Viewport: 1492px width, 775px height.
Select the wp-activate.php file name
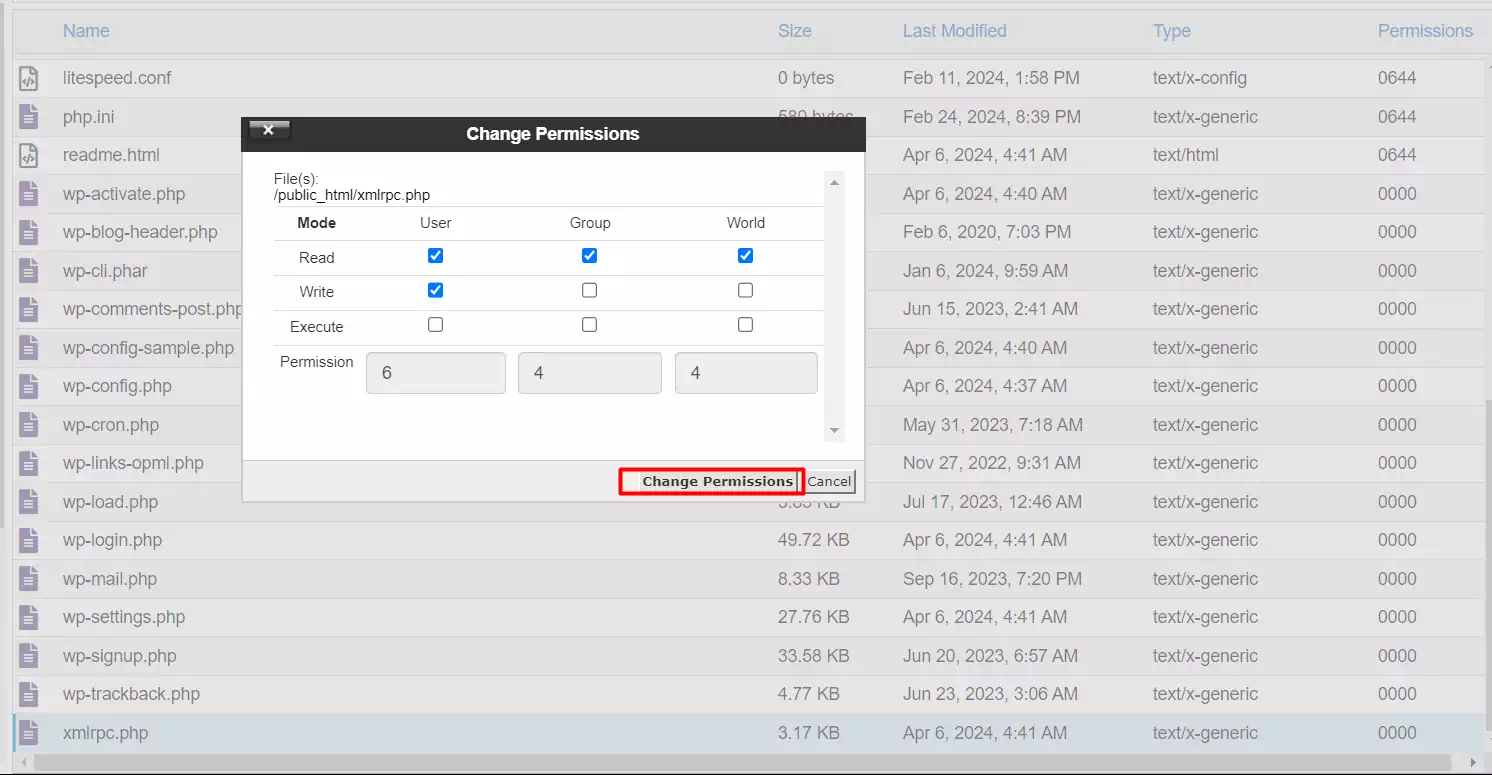click(124, 194)
